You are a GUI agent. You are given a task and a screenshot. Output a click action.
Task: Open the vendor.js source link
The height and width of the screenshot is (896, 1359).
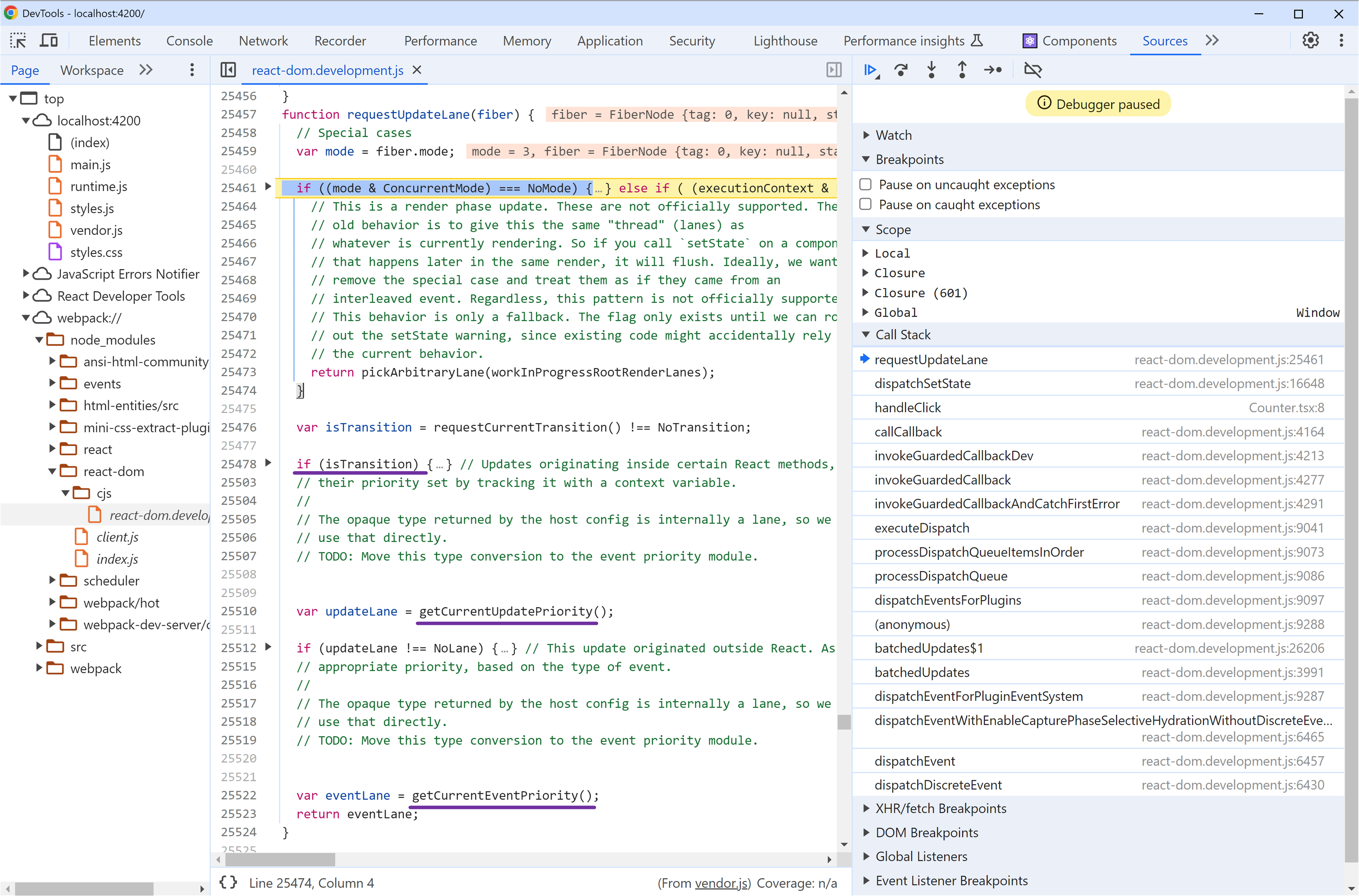click(x=721, y=883)
